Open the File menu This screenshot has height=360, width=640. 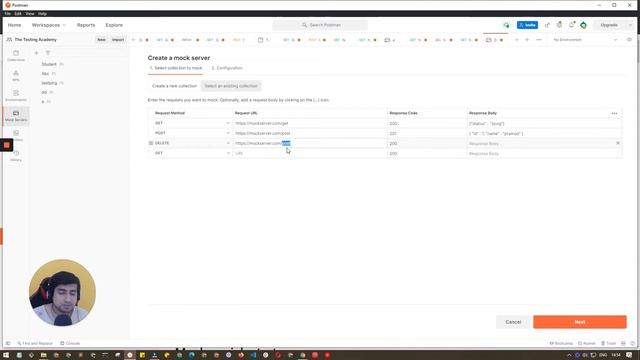point(7,13)
